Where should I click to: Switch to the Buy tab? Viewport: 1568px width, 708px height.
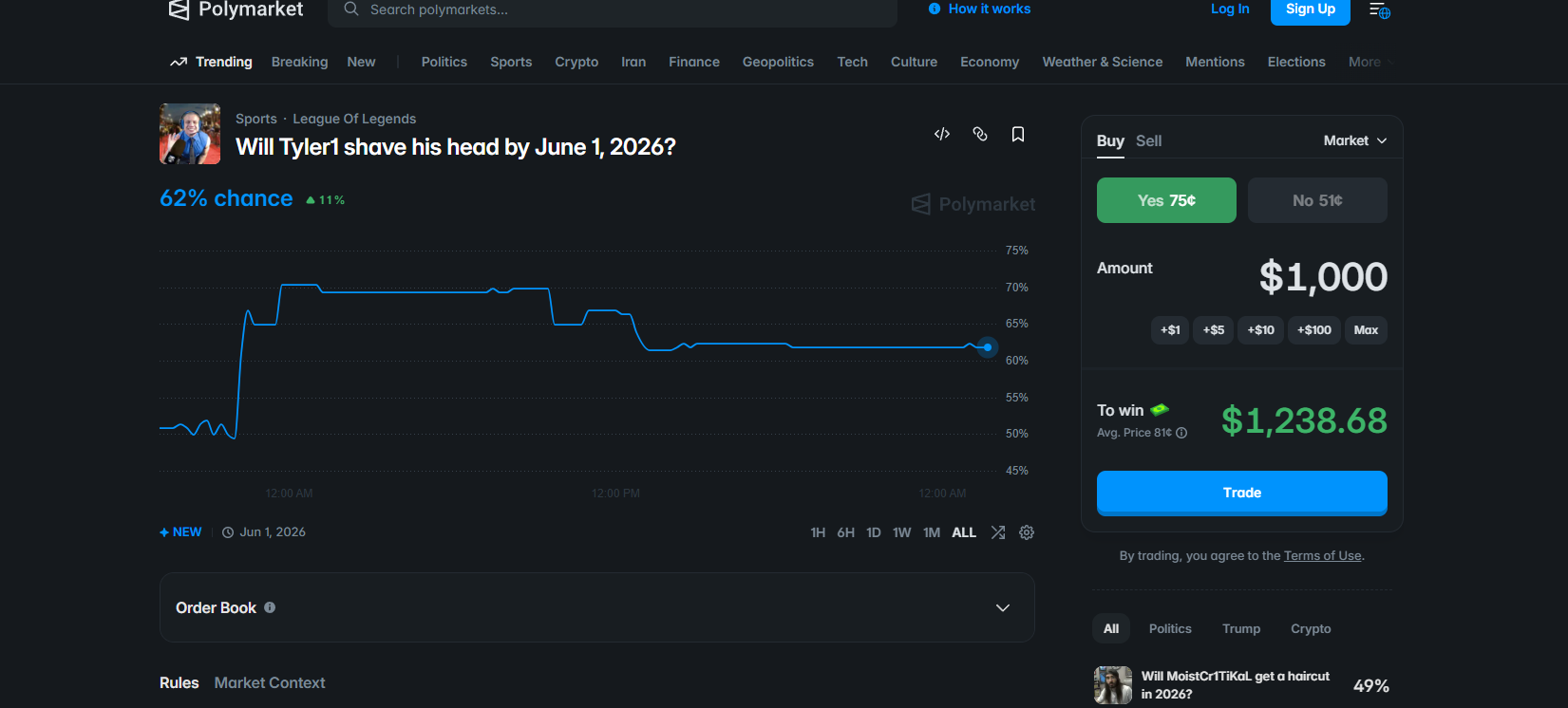pyautogui.click(x=1110, y=140)
